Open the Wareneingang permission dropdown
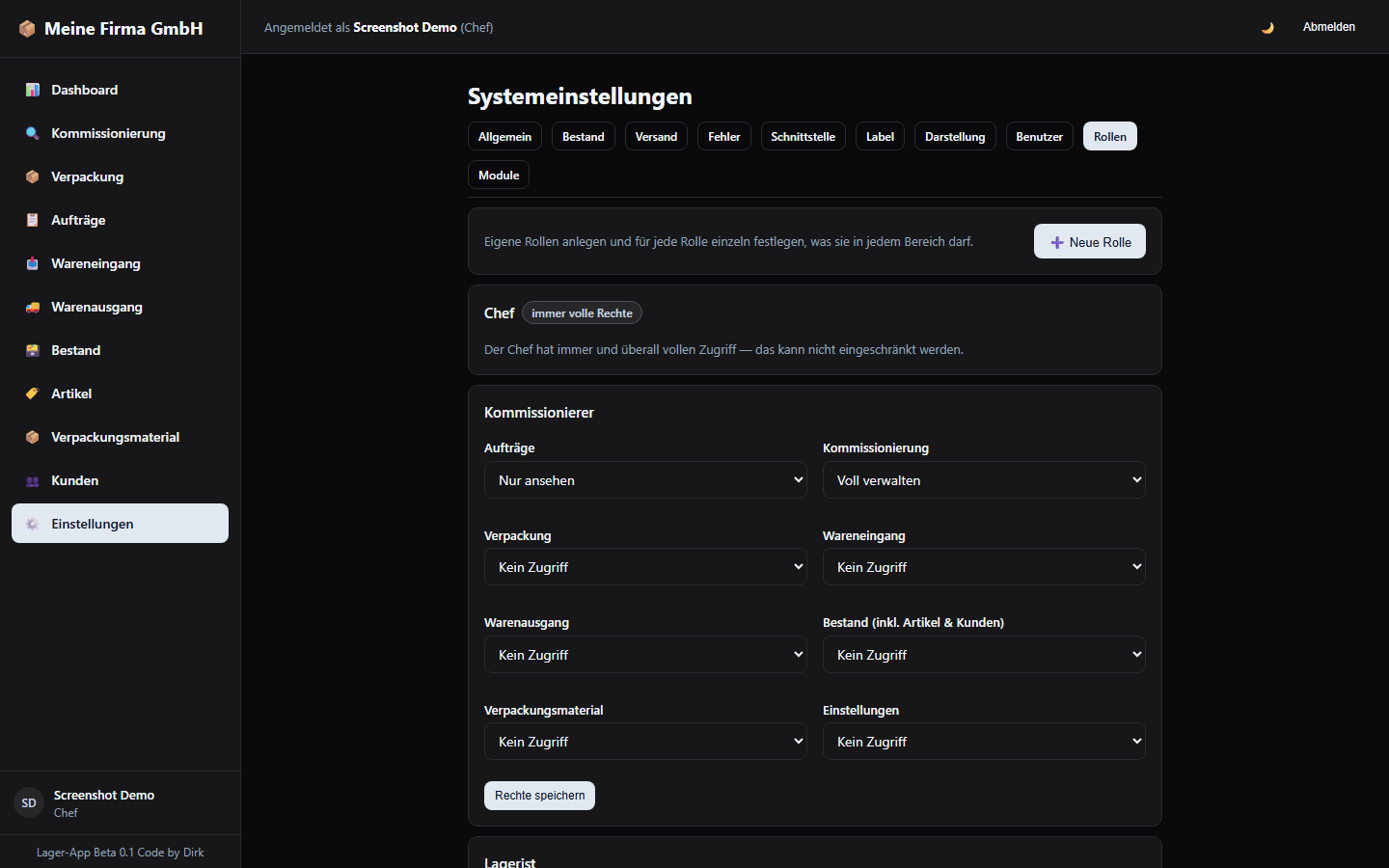The width and height of the screenshot is (1389, 868). 984,567
